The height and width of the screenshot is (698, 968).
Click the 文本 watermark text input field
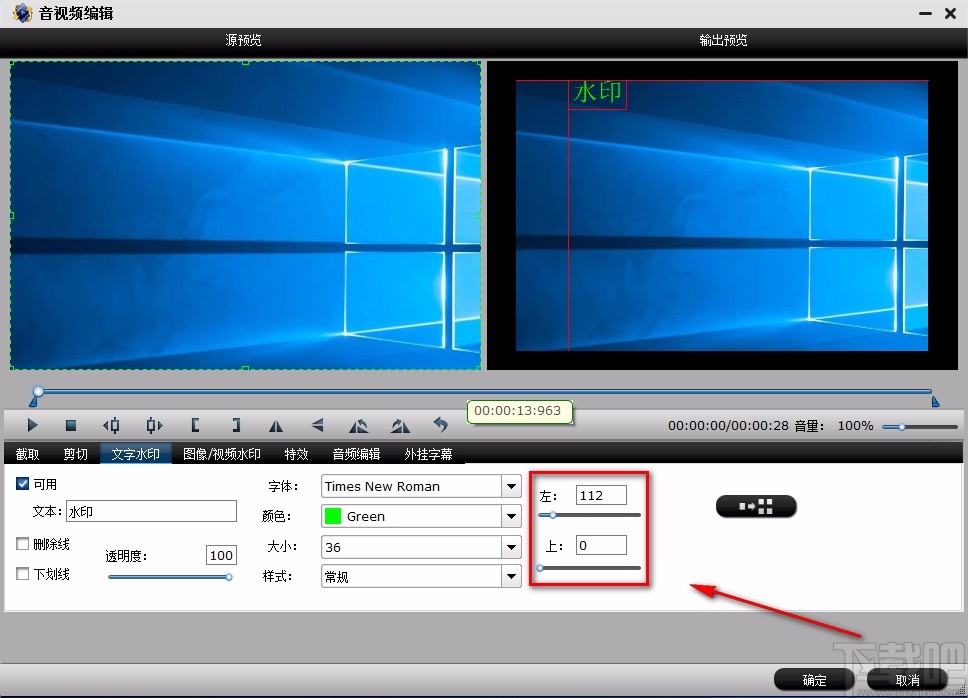151,511
